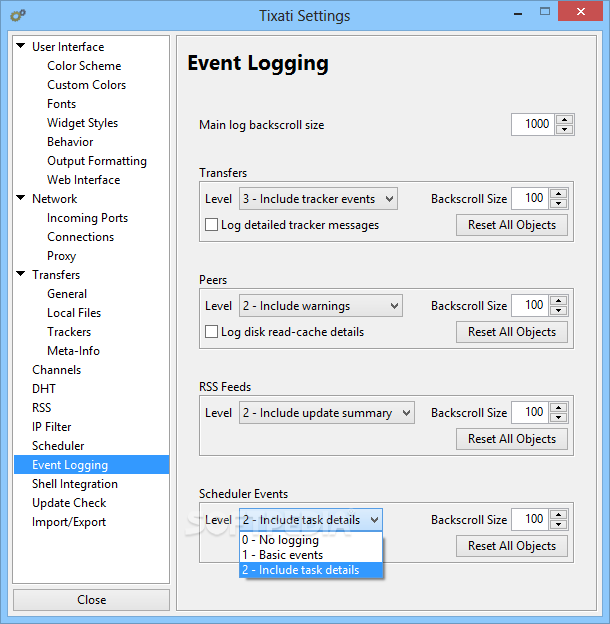
Task: Choose '2 - Include task details' option in list
Action: pyautogui.click(x=311, y=570)
